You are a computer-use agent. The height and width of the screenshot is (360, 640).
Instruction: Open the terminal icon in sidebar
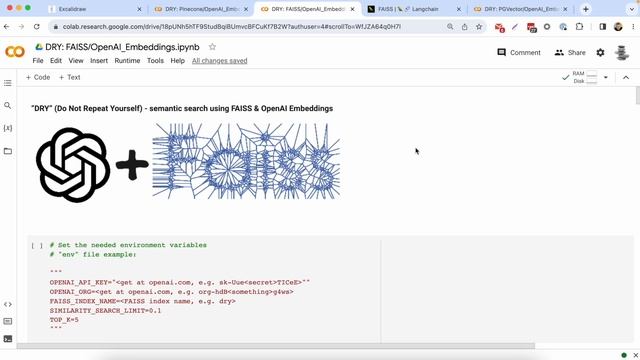tap(8, 339)
